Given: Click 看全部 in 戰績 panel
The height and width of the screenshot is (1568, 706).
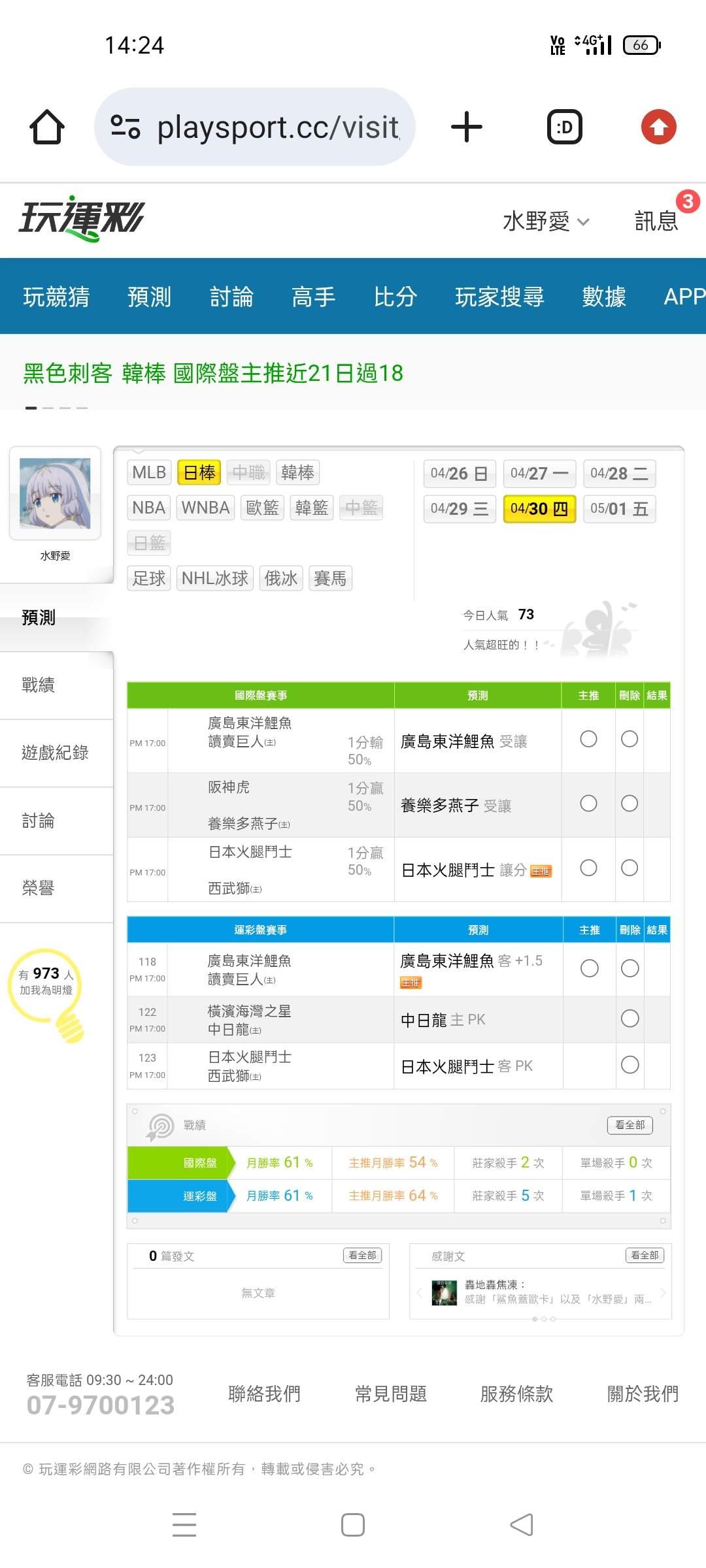Looking at the screenshot, I should [x=630, y=1125].
